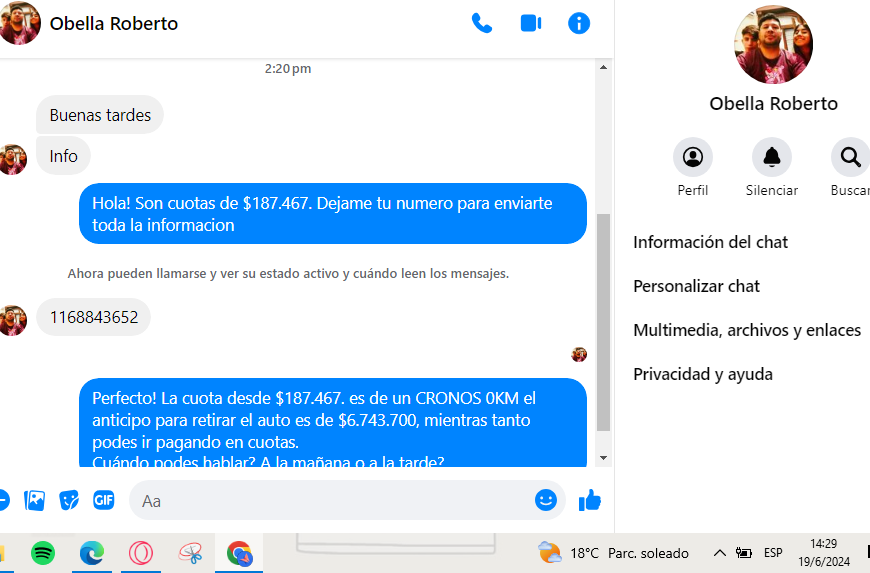The width and height of the screenshot is (870, 573).
Task: Open Spotify from the taskbar
Action: (x=43, y=553)
